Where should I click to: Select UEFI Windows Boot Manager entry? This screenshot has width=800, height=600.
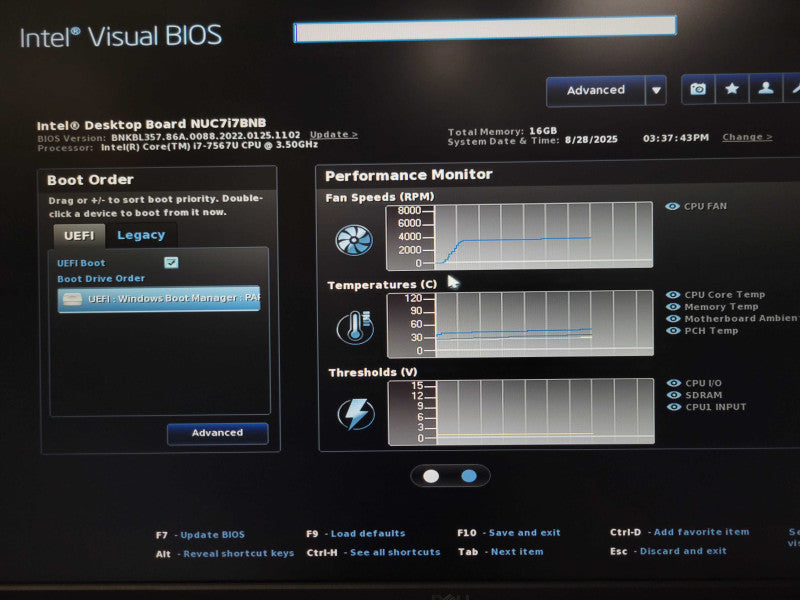coord(159,298)
